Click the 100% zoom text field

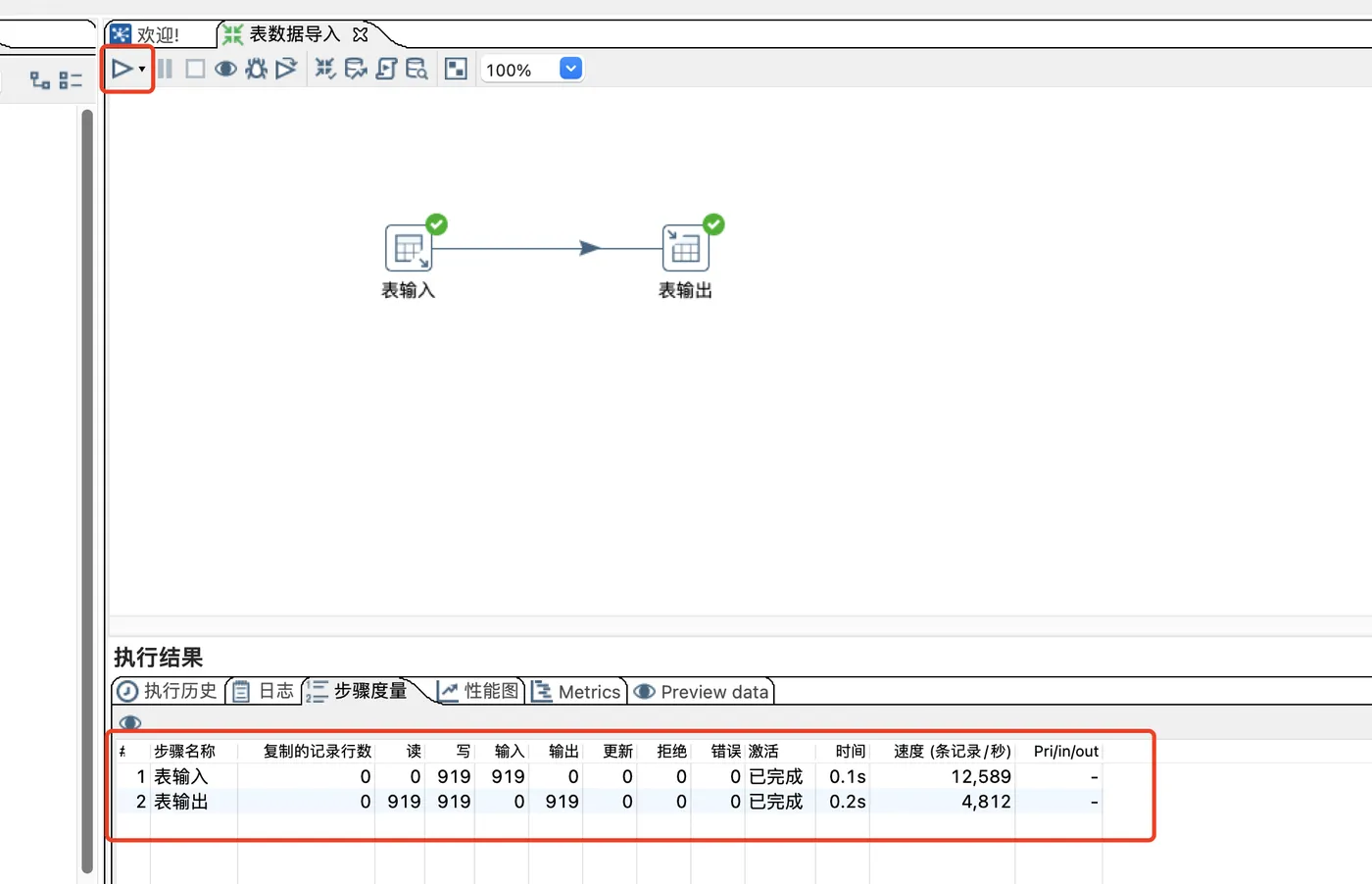[517, 70]
